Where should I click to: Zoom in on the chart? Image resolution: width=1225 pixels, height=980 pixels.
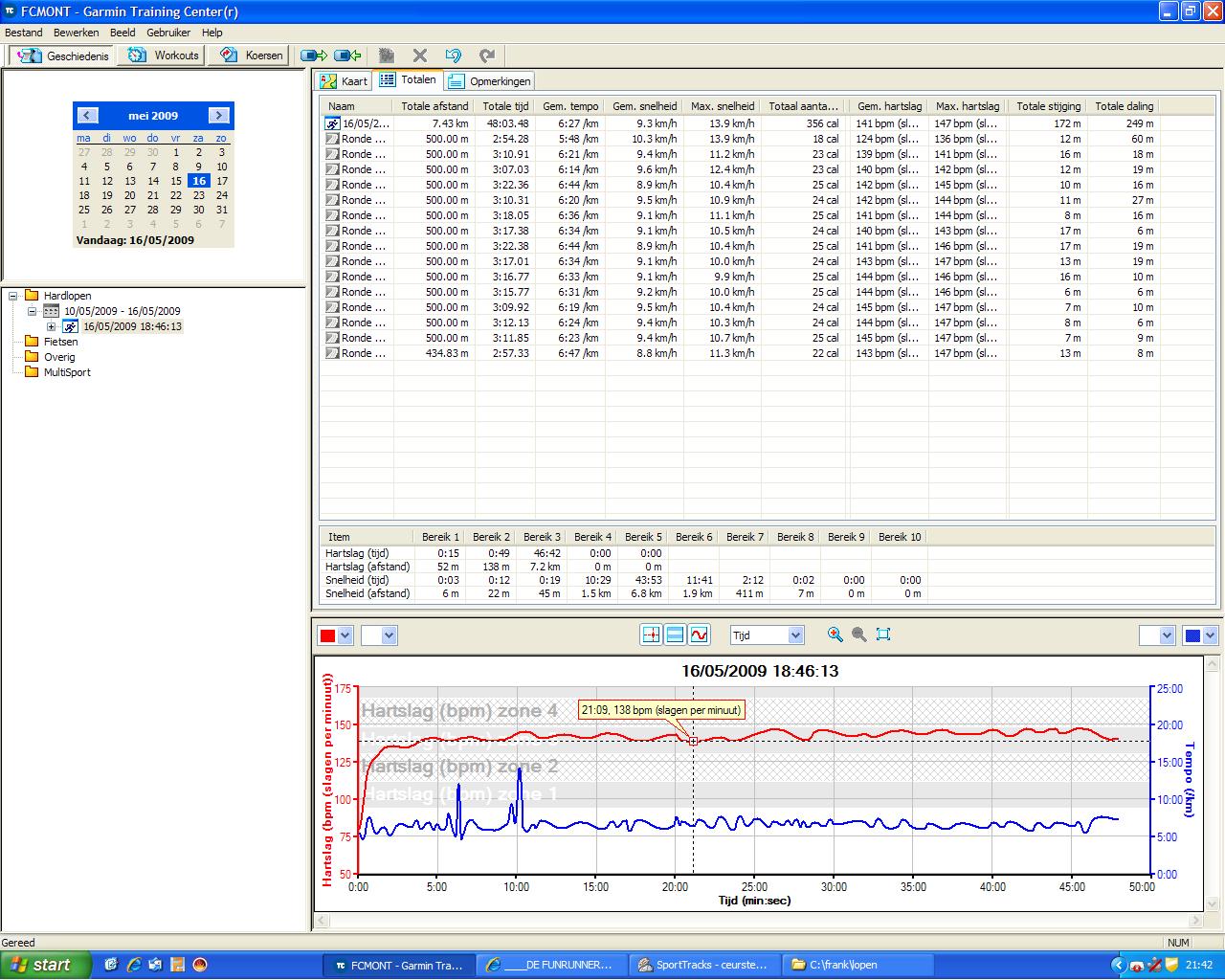835,635
